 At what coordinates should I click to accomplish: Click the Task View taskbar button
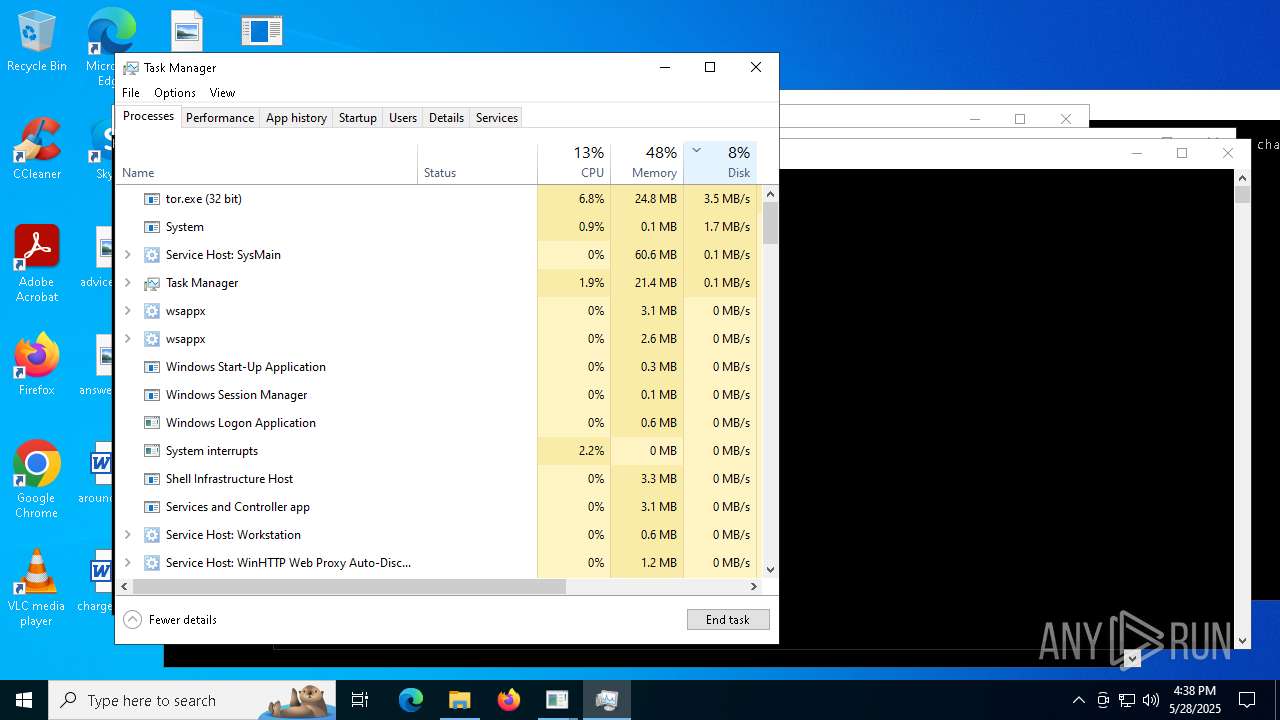[x=360, y=700]
